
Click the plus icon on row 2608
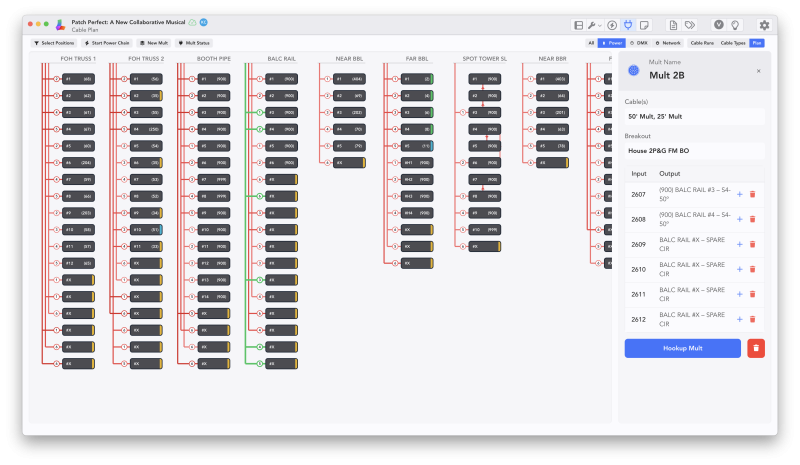tap(739, 219)
